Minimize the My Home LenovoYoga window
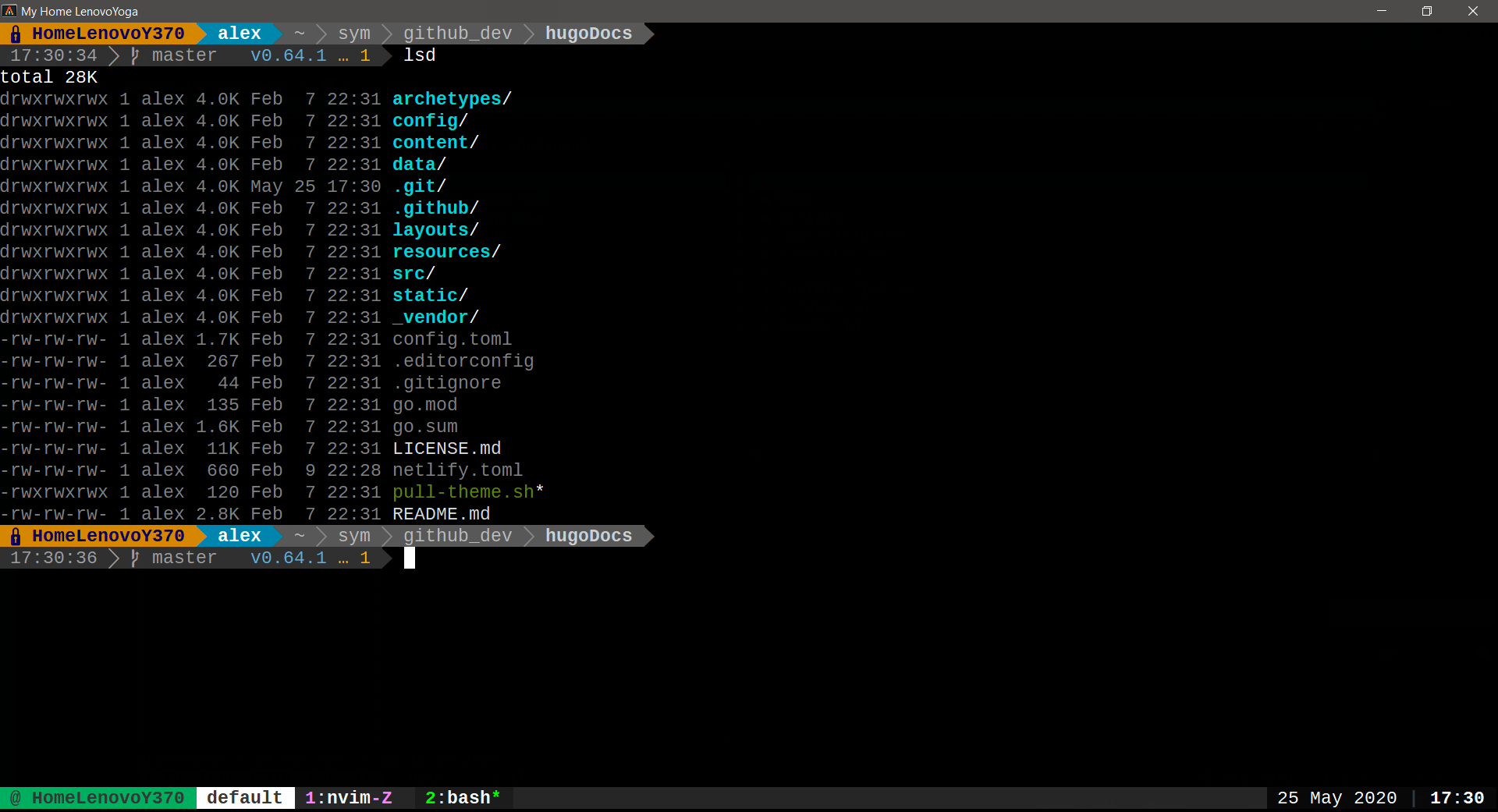 coord(1382,11)
